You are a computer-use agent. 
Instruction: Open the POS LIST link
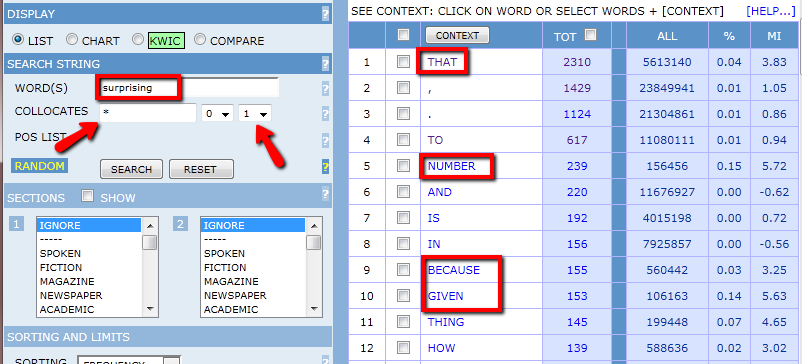pyautogui.click(x=41, y=137)
